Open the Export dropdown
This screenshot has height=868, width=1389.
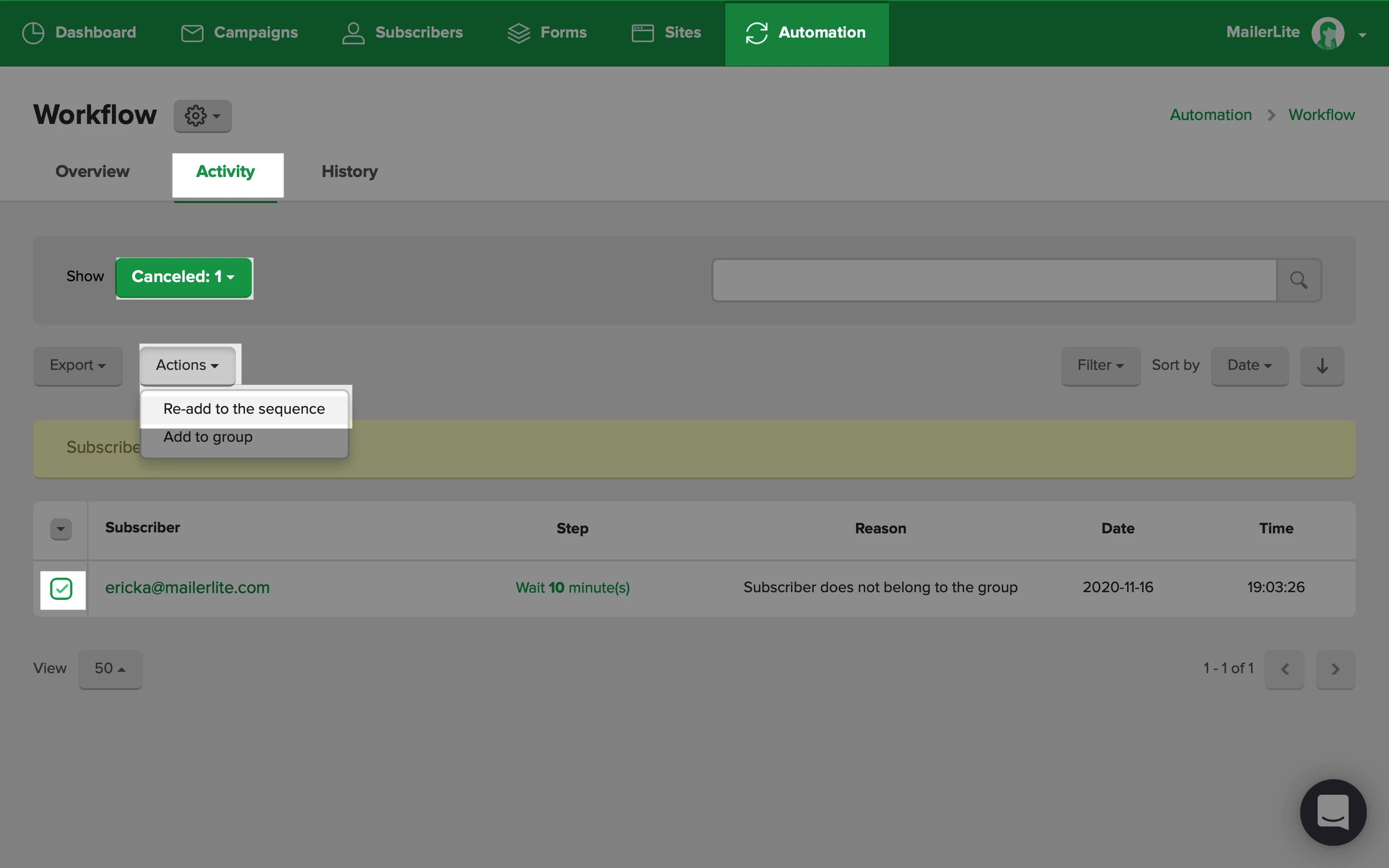click(78, 366)
